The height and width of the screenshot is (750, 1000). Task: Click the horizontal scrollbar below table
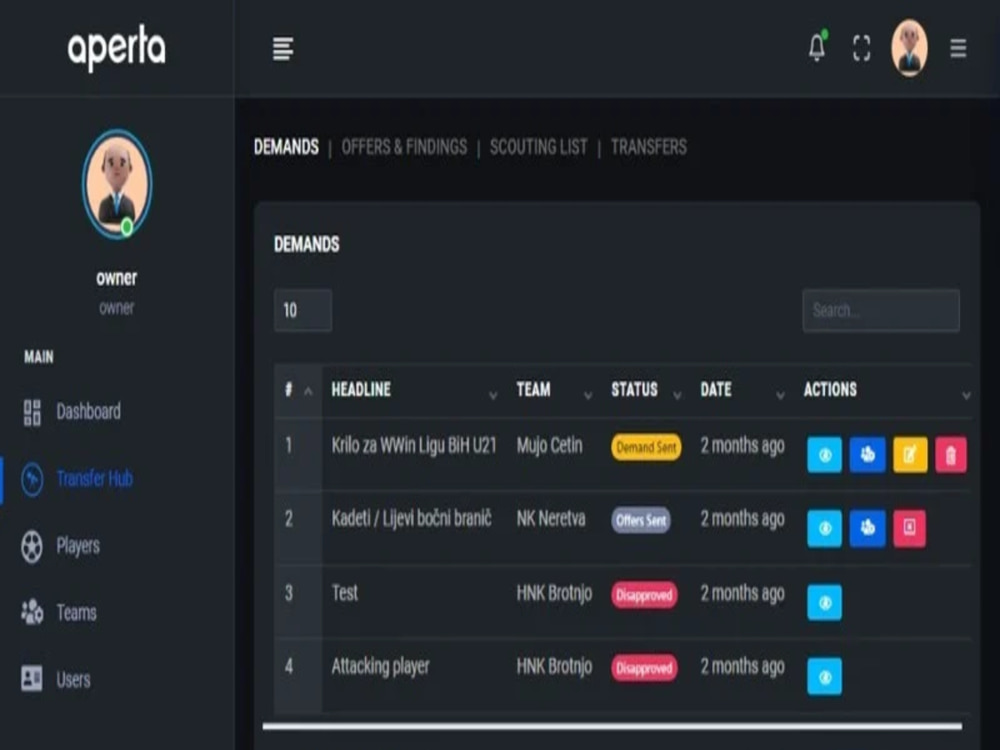point(612,726)
